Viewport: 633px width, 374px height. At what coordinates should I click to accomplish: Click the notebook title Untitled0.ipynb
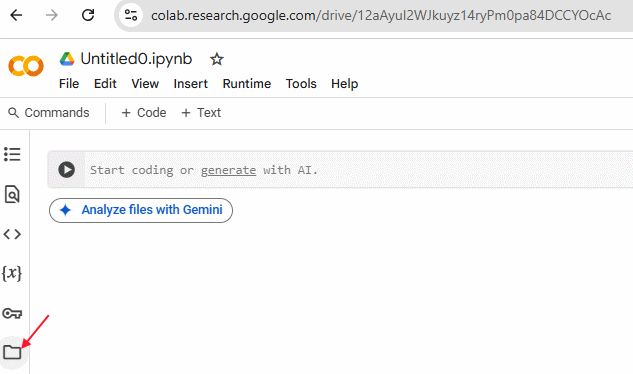tap(136, 59)
